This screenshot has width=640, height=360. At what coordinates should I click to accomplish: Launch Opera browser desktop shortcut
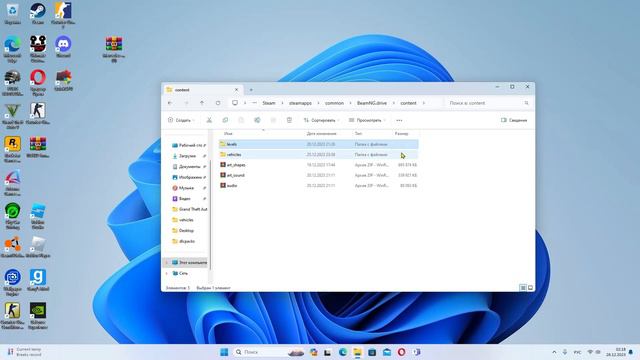pyautogui.click(x=38, y=82)
